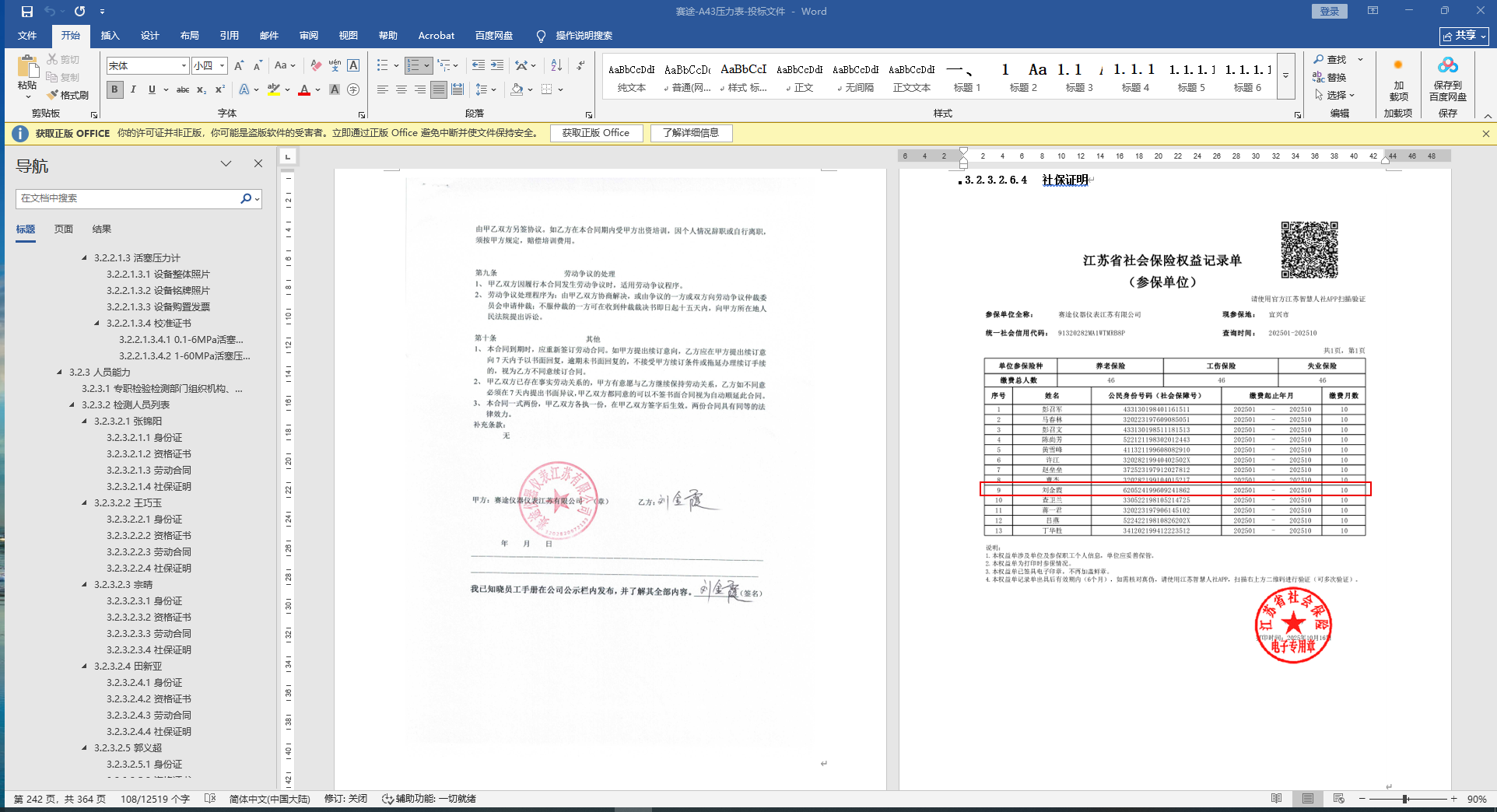The height and width of the screenshot is (812, 1497).
Task: Click the Find search icon in Editing group
Action: click(1330, 60)
